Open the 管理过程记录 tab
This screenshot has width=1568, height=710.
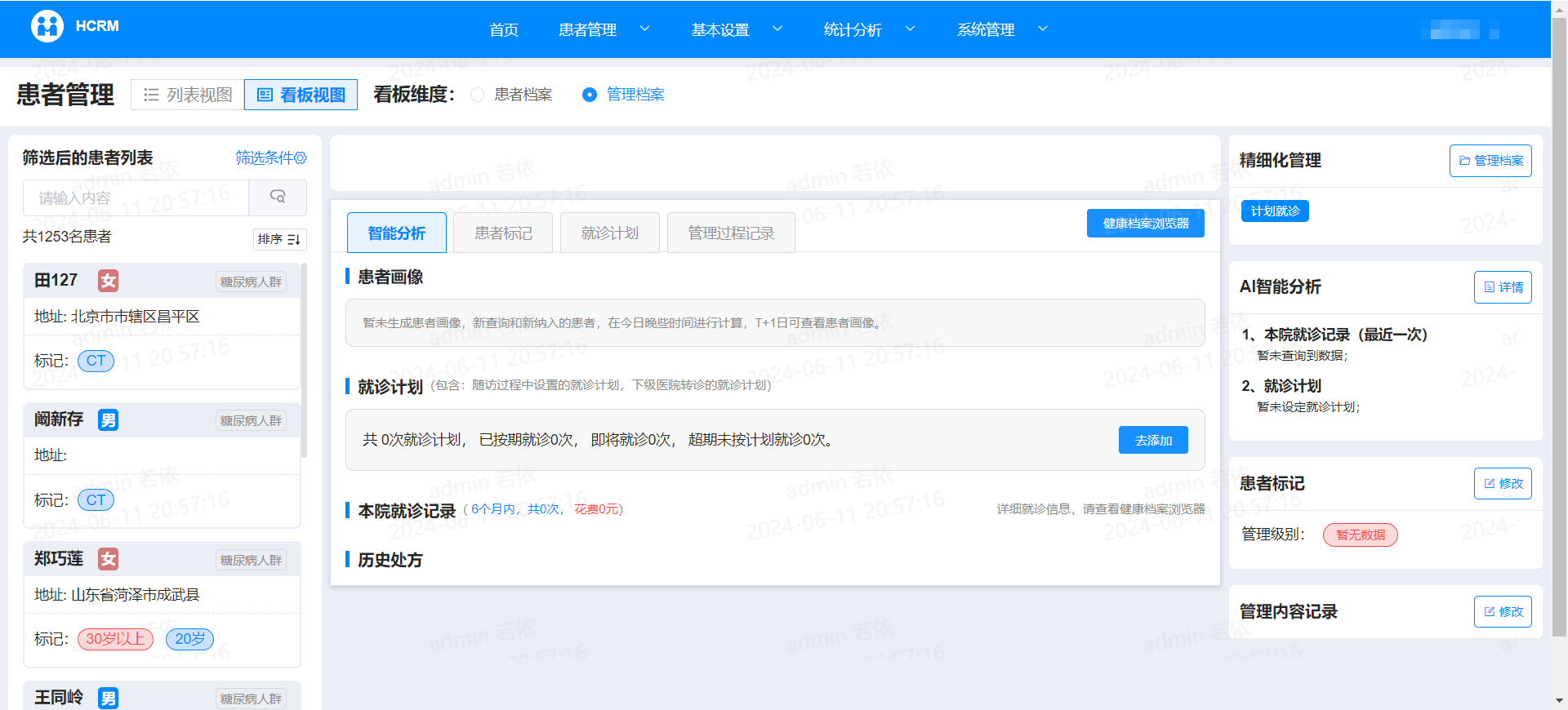click(731, 233)
